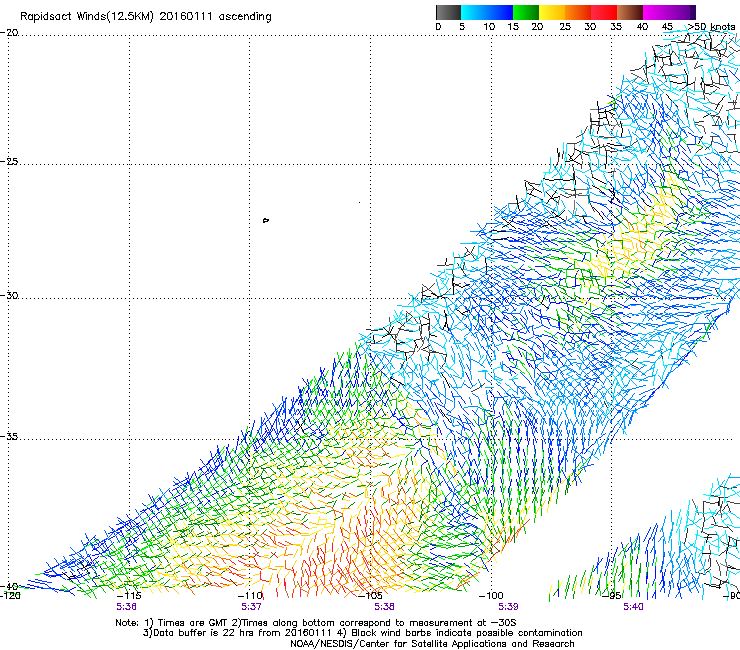Click the -35 latitude axis label
This screenshot has width=740, height=650.
(x=9, y=436)
